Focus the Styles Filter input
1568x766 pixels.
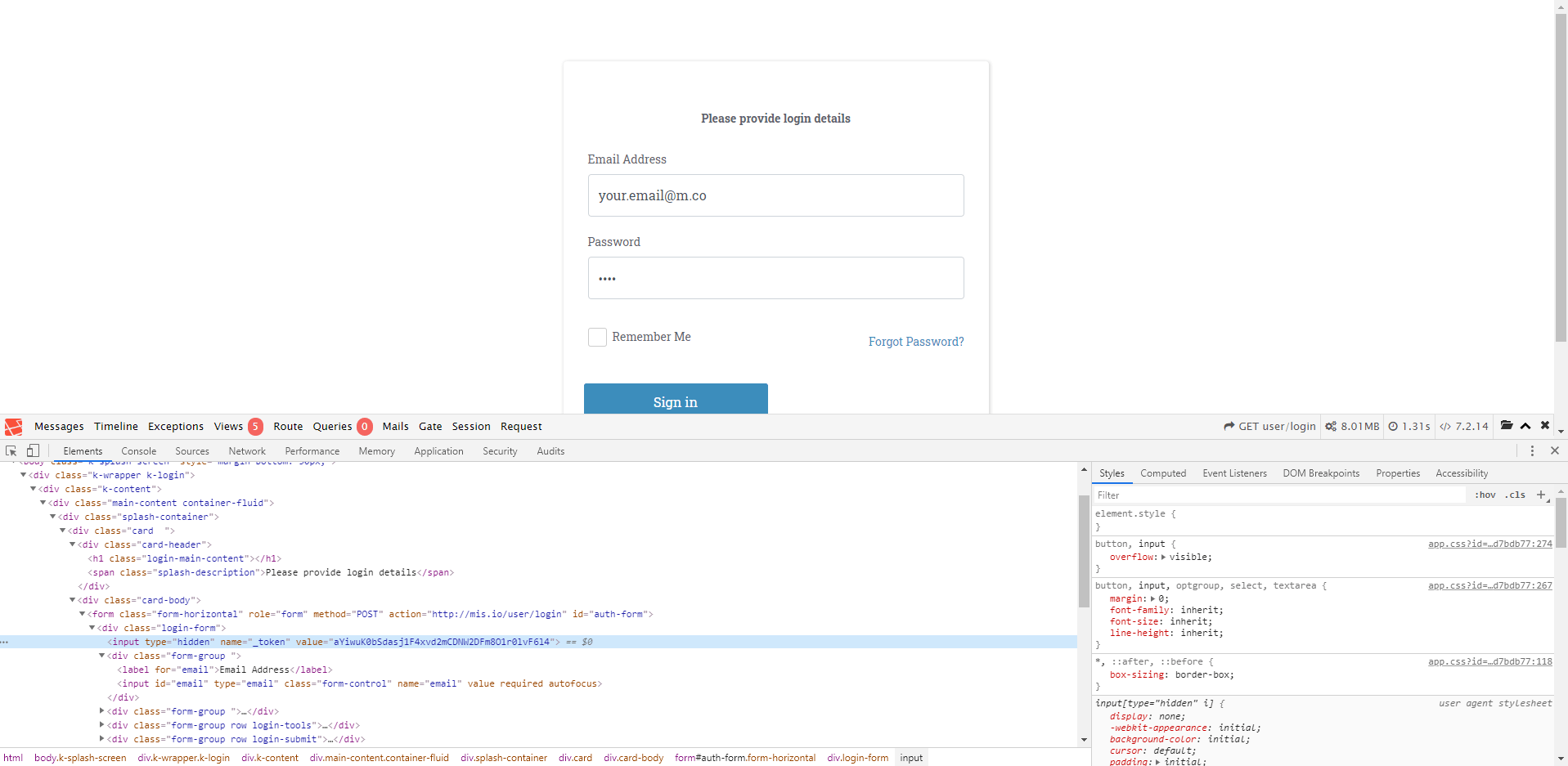[x=1280, y=495]
